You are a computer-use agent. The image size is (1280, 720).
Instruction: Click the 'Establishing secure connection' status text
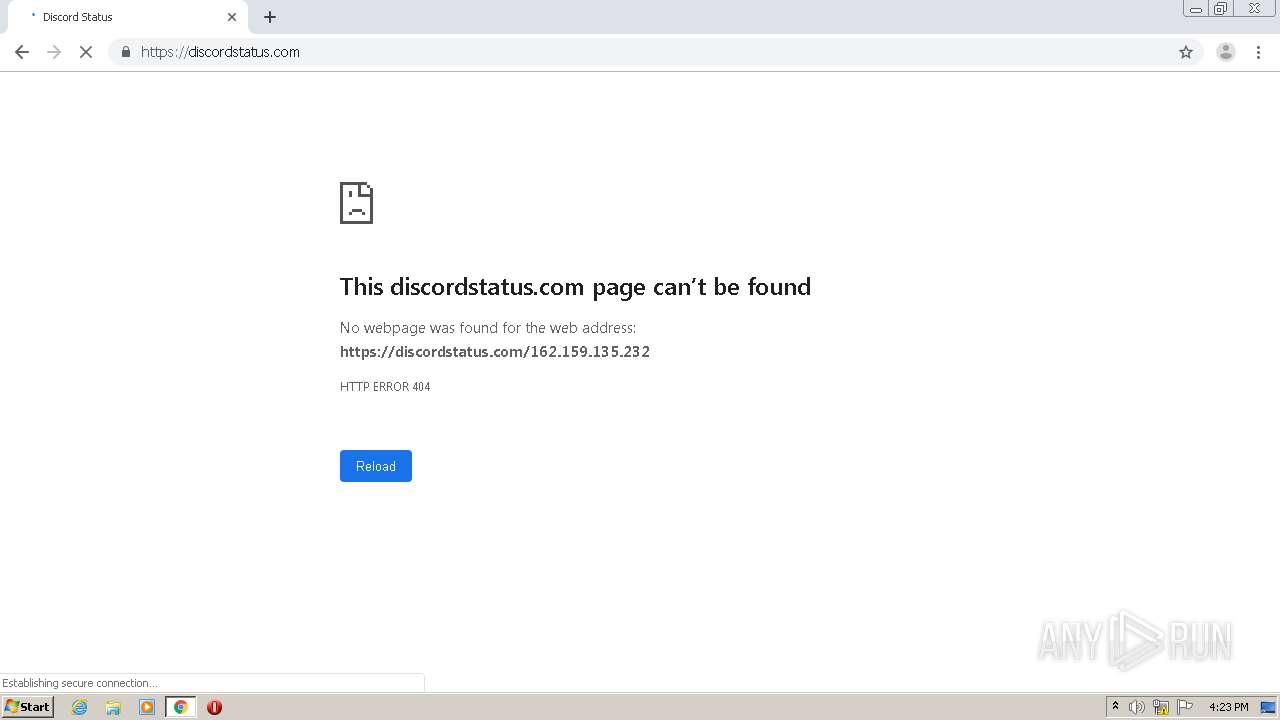click(80, 683)
